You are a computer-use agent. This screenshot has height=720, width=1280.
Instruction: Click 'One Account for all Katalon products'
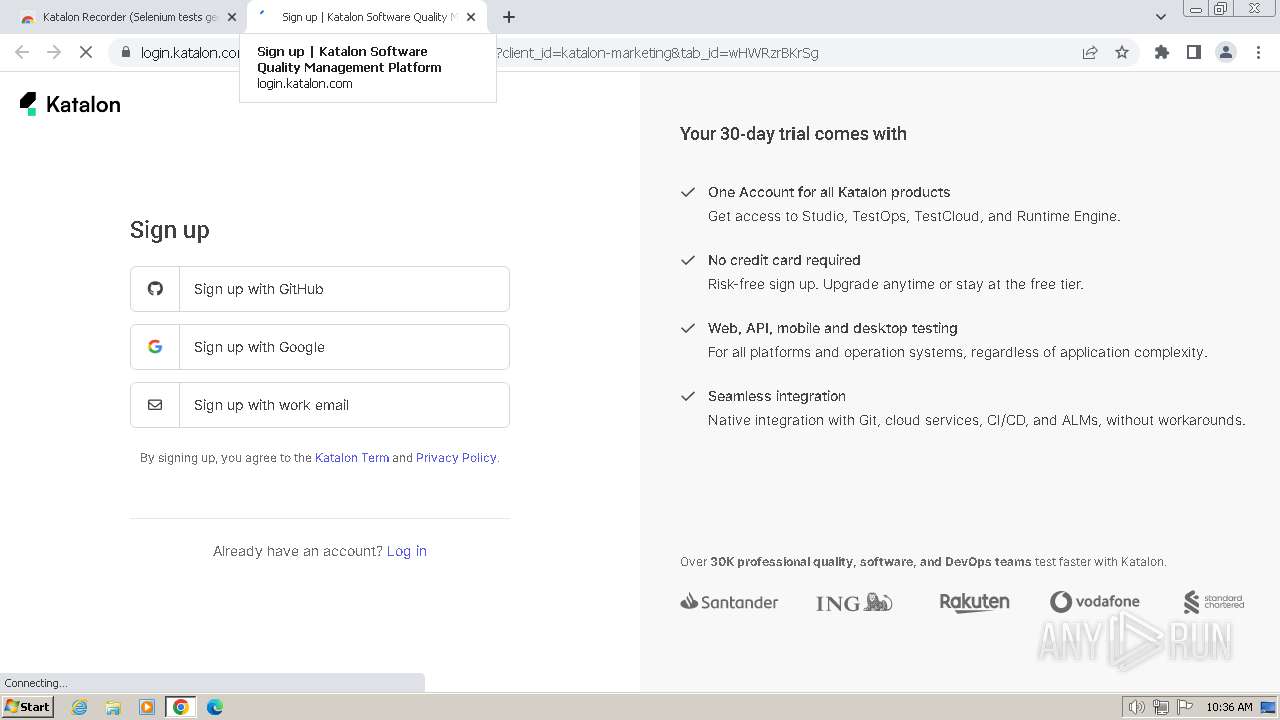coord(829,192)
